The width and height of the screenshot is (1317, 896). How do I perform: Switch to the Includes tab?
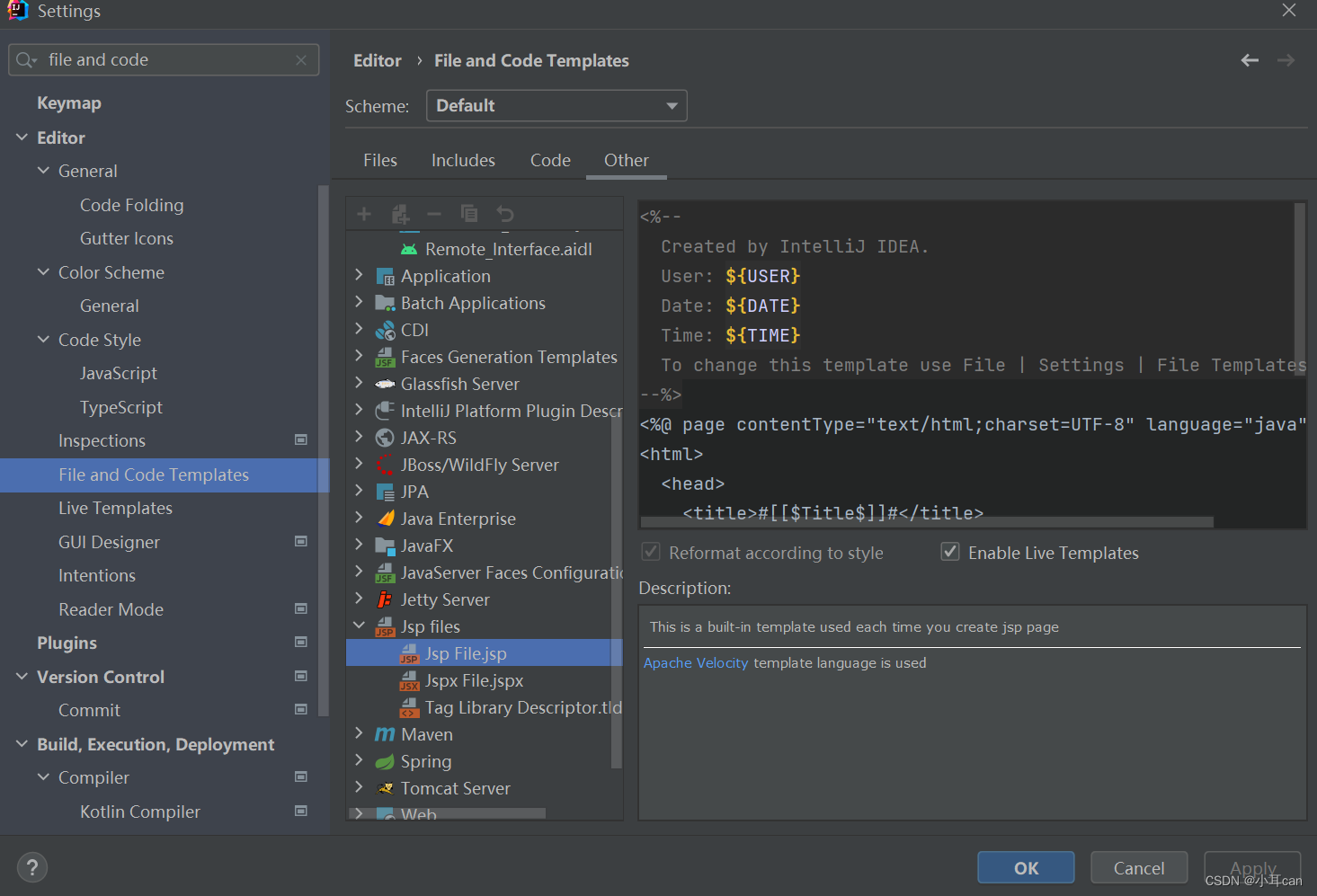click(x=463, y=160)
